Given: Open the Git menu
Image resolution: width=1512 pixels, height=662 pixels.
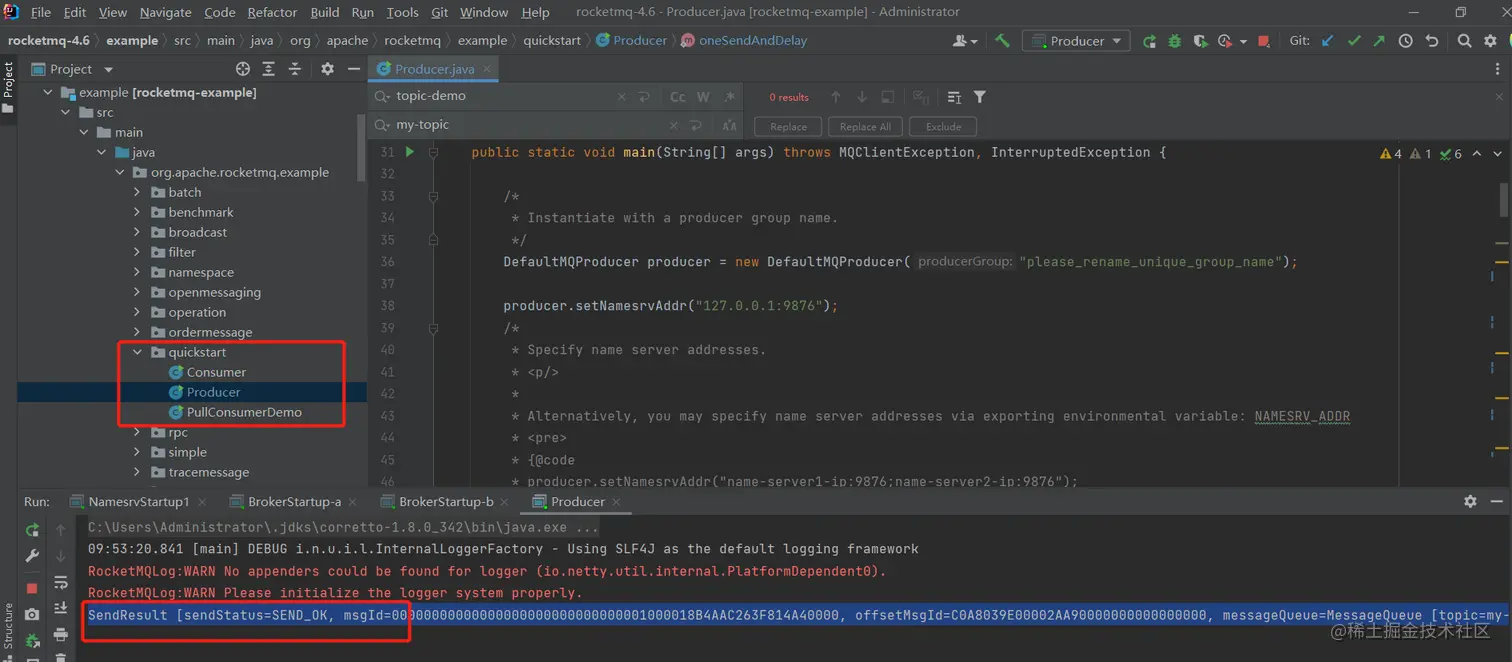Looking at the screenshot, I should point(439,12).
